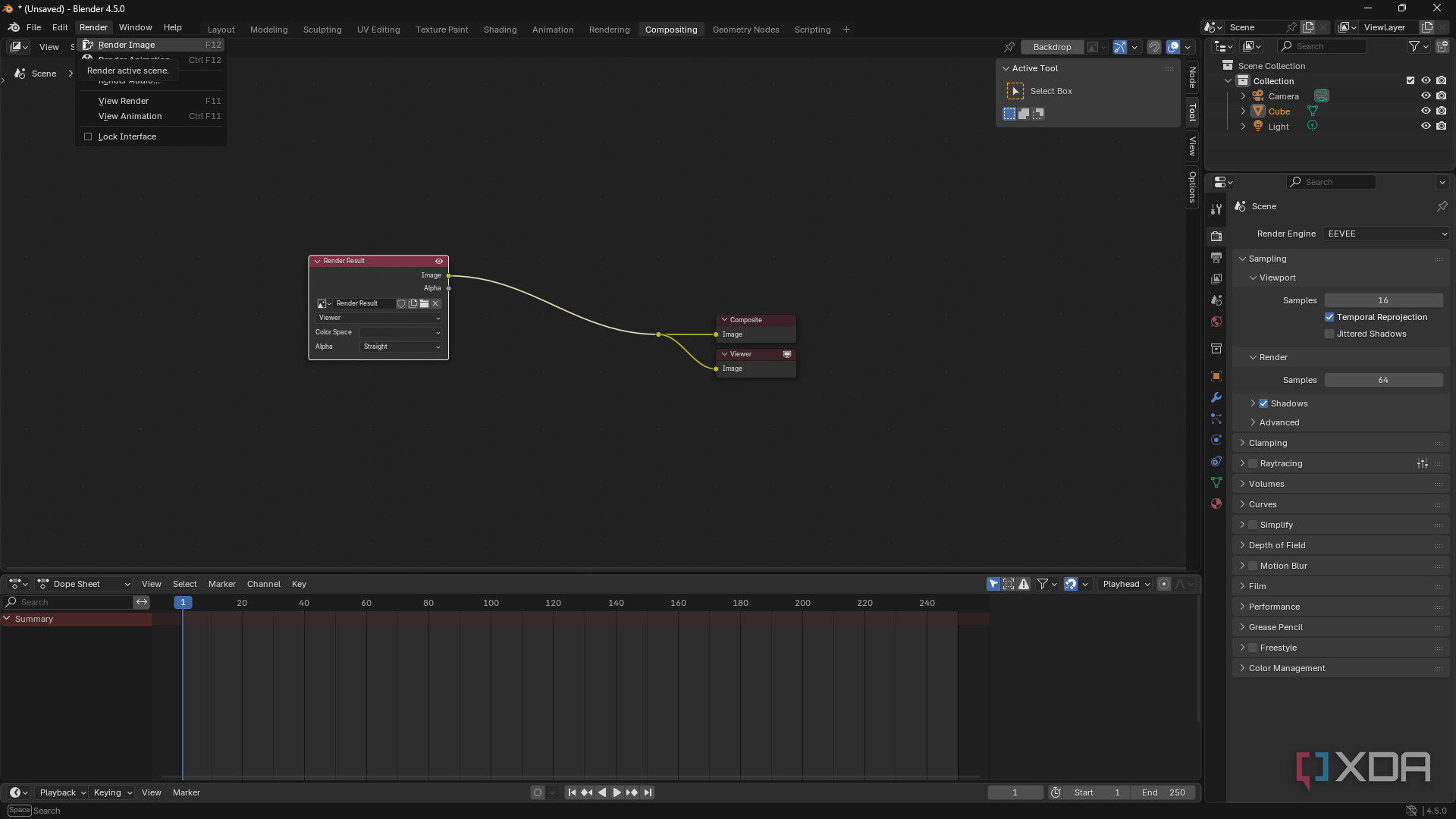
Task: Open the Keying popover in timeline
Action: click(x=112, y=792)
